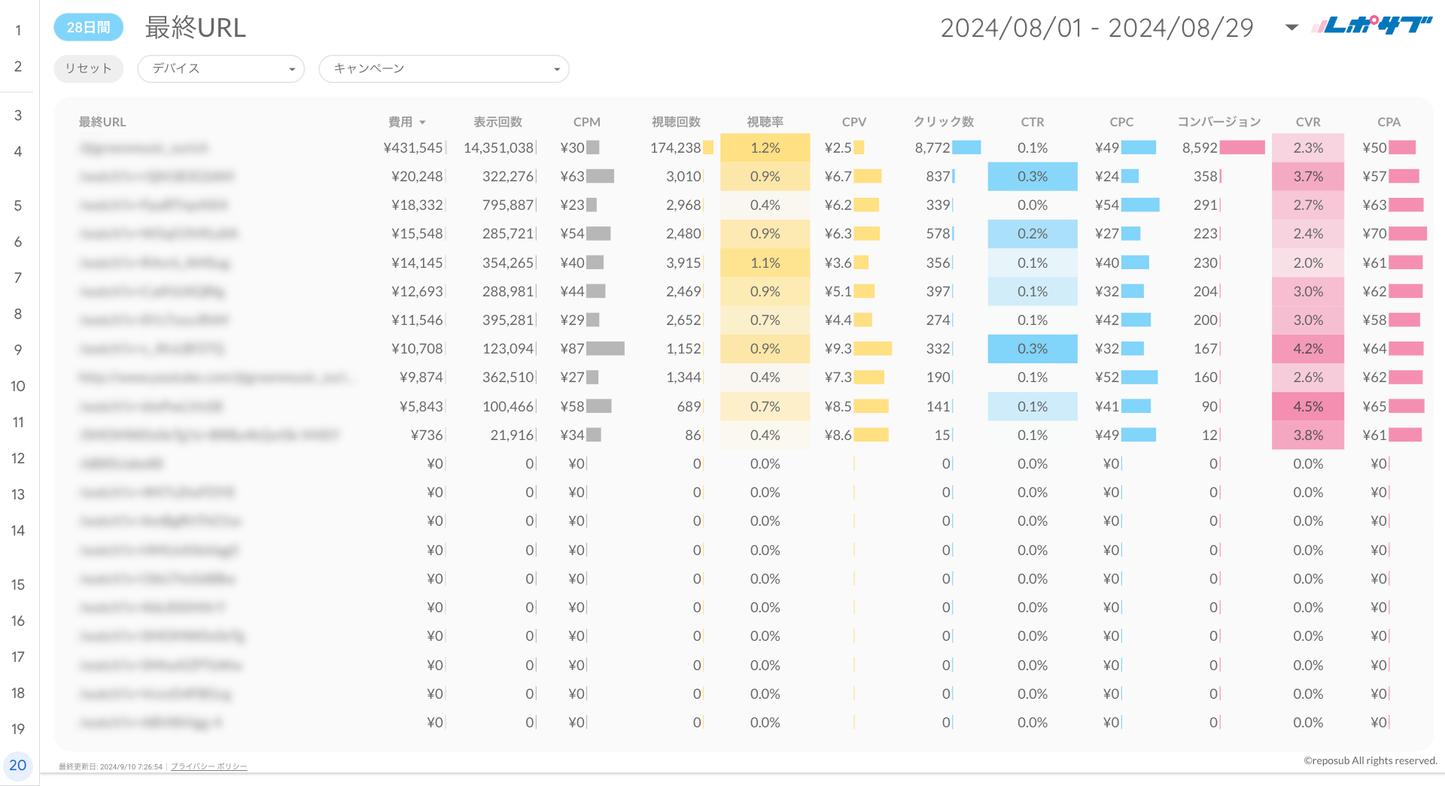Click the レポサブ logo
The width and height of the screenshot is (1445, 786).
[1372, 26]
